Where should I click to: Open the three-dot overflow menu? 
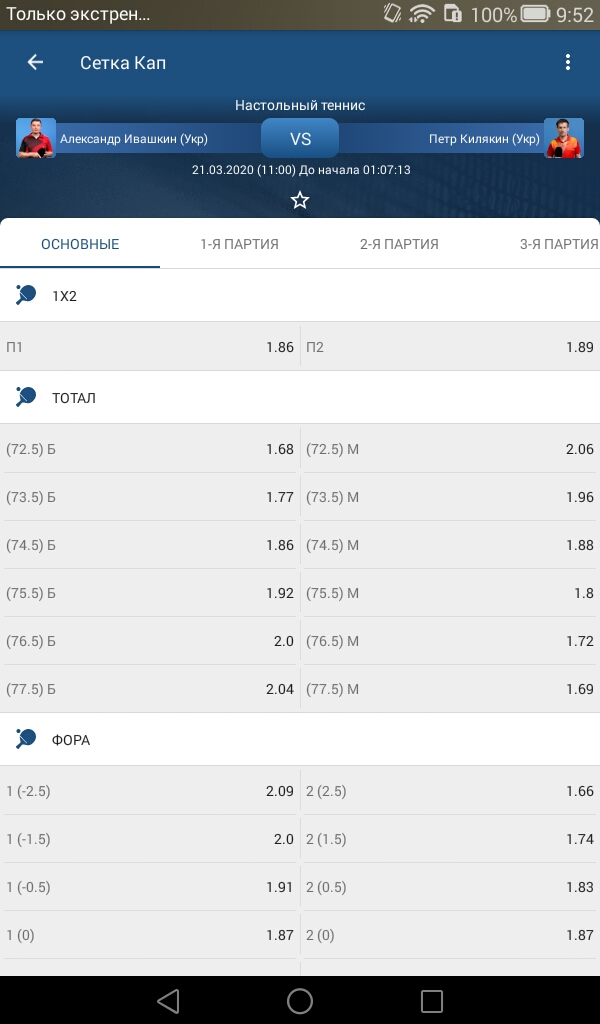(x=567, y=62)
